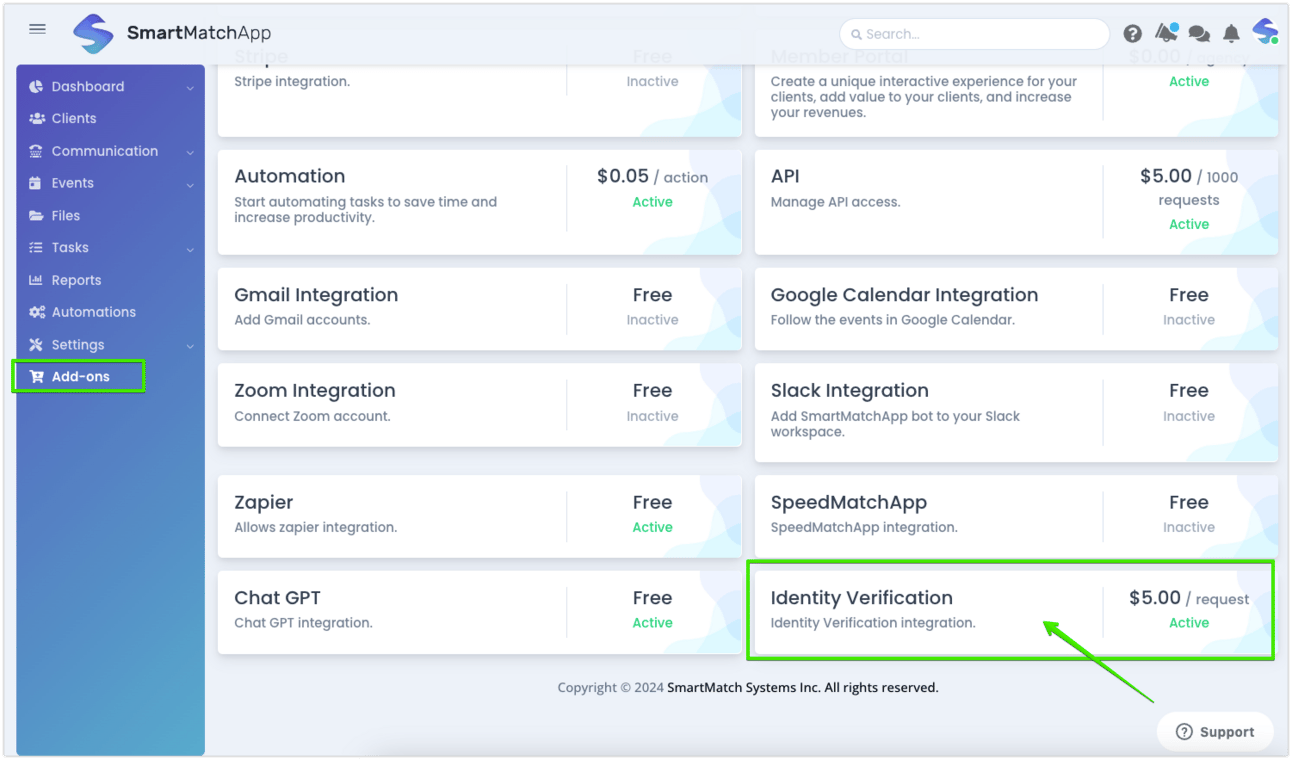Viewport: 1292px width, 760px height.
Task: Click "Follow the events in Google Calendar."
Action: click(893, 320)
